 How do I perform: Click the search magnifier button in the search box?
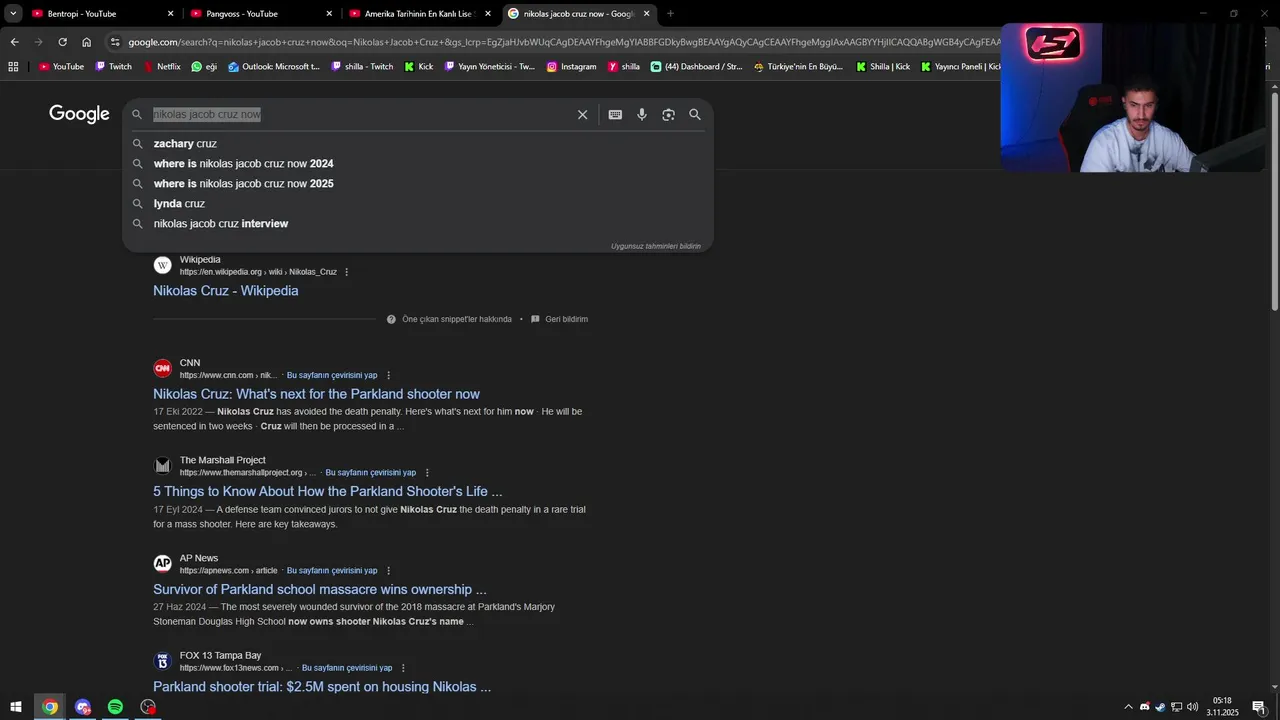click(x=695, y=115)
